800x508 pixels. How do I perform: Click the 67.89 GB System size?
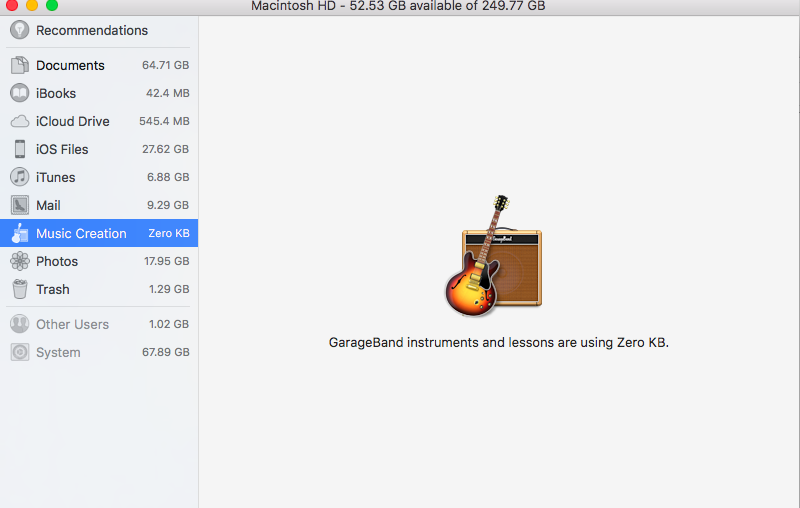[x=165, y=352]
